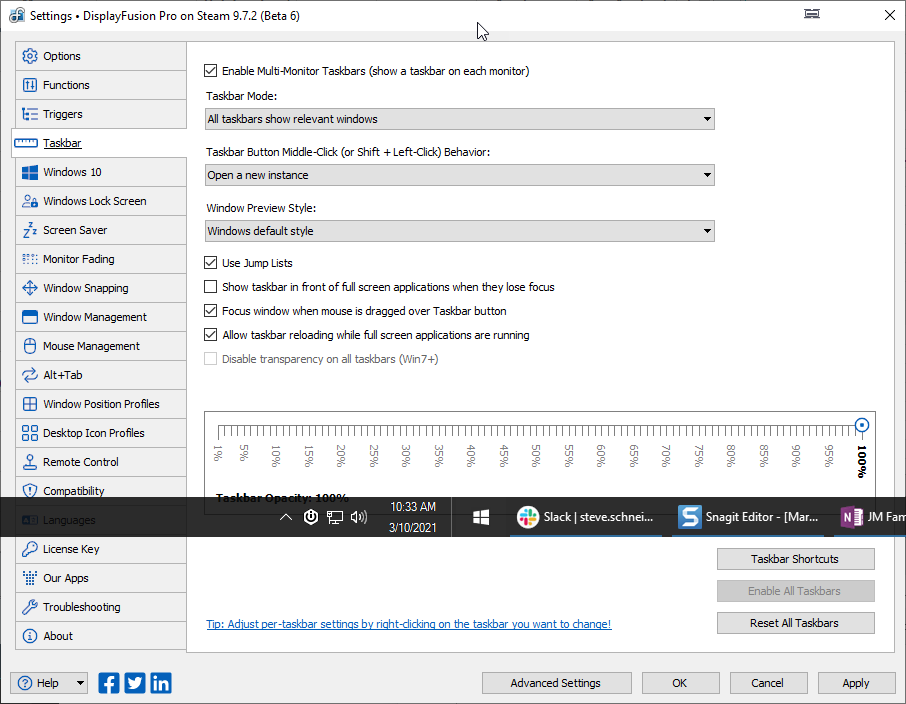906x704 pixels.
Task: Click the LinkedIn icon
Action: 160,683
